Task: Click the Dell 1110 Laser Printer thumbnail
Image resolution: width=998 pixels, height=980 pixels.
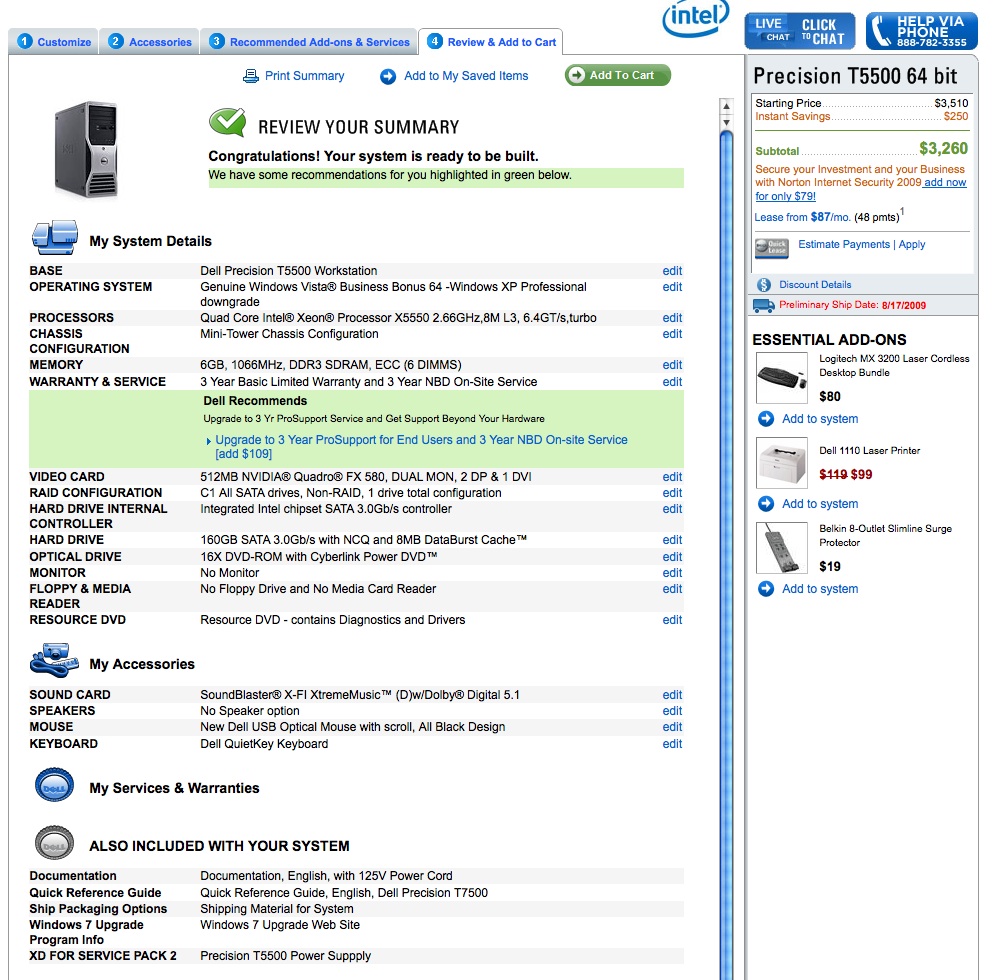Action: pyautogui.click(x=782, y=463)
